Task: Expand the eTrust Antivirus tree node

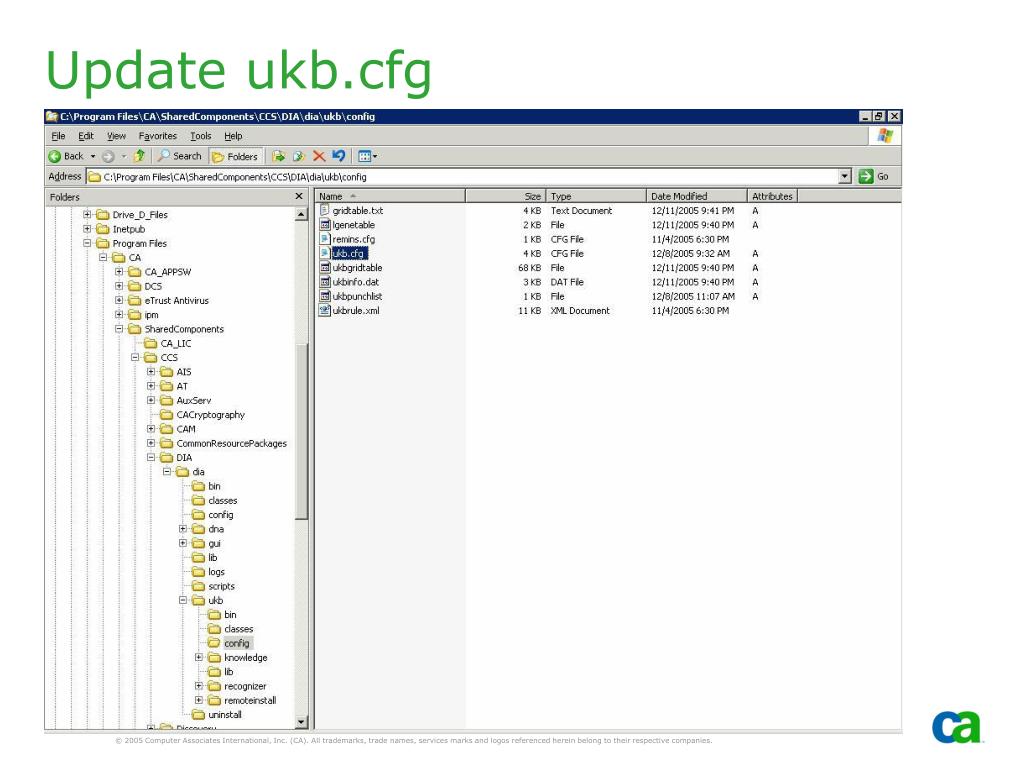Action: tap(119, 300)
